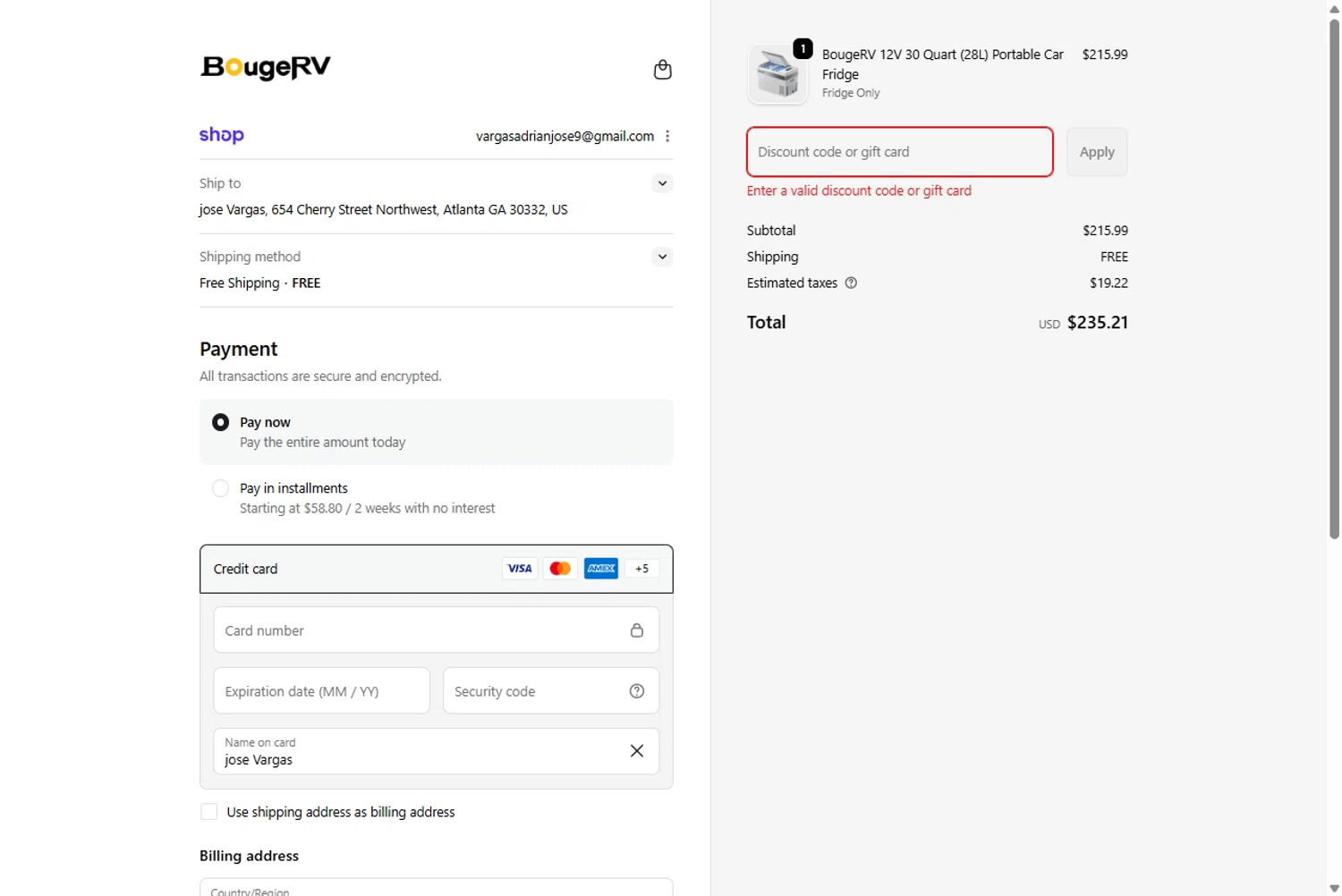The width and height of the screenshot is (1342, 896).
Task: Expand the Shipping method section
Action: (x=662, y=257)
